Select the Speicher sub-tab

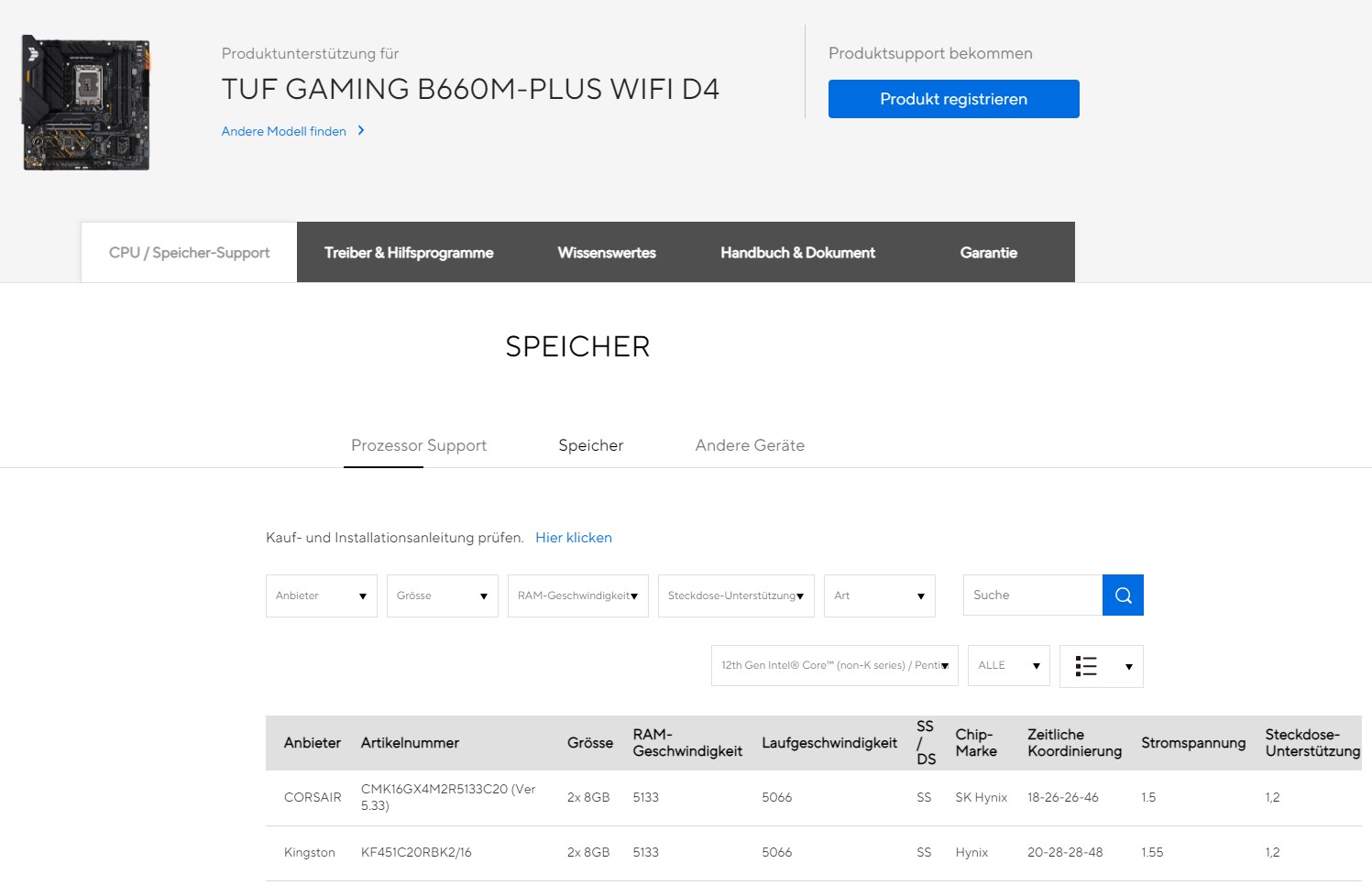tap(591, 445)
